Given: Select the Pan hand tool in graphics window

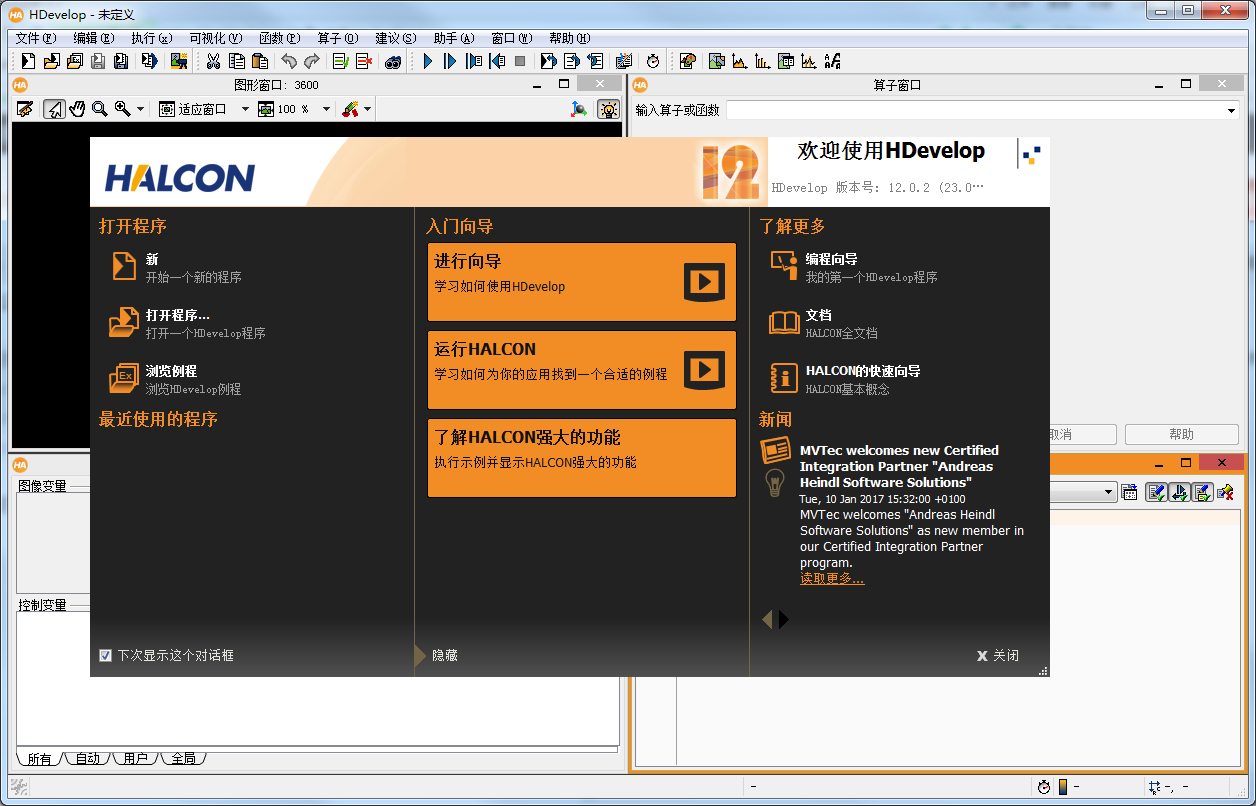Looking at the screenshot, I should click(77, 109).
